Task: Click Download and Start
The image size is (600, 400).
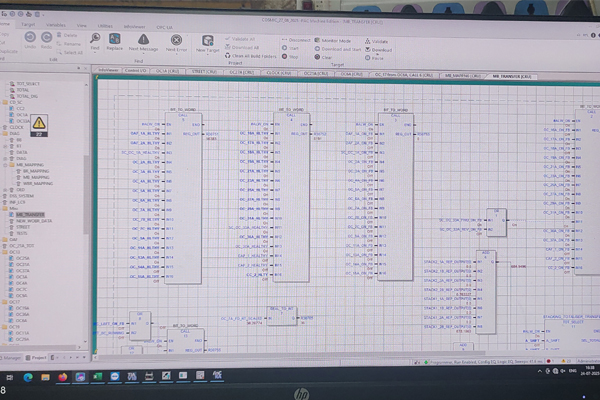Action: pos(338,49)
